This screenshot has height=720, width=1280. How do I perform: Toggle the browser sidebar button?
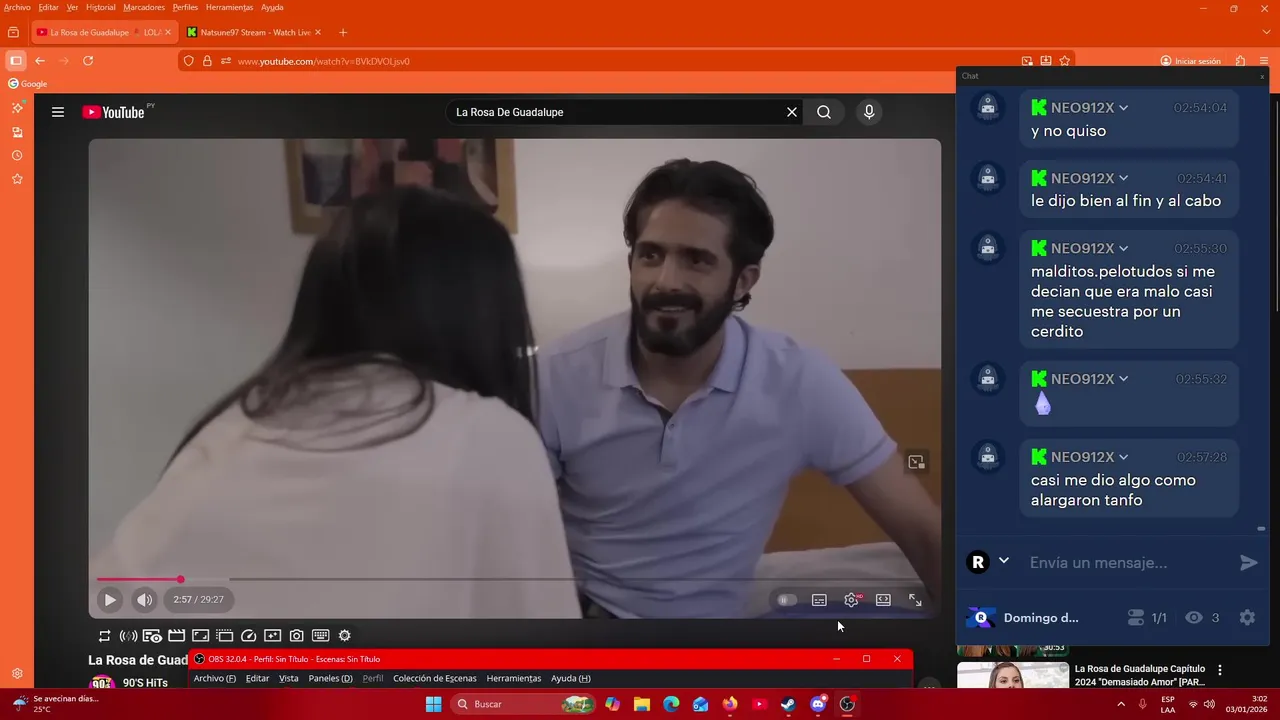coord(15,61)
